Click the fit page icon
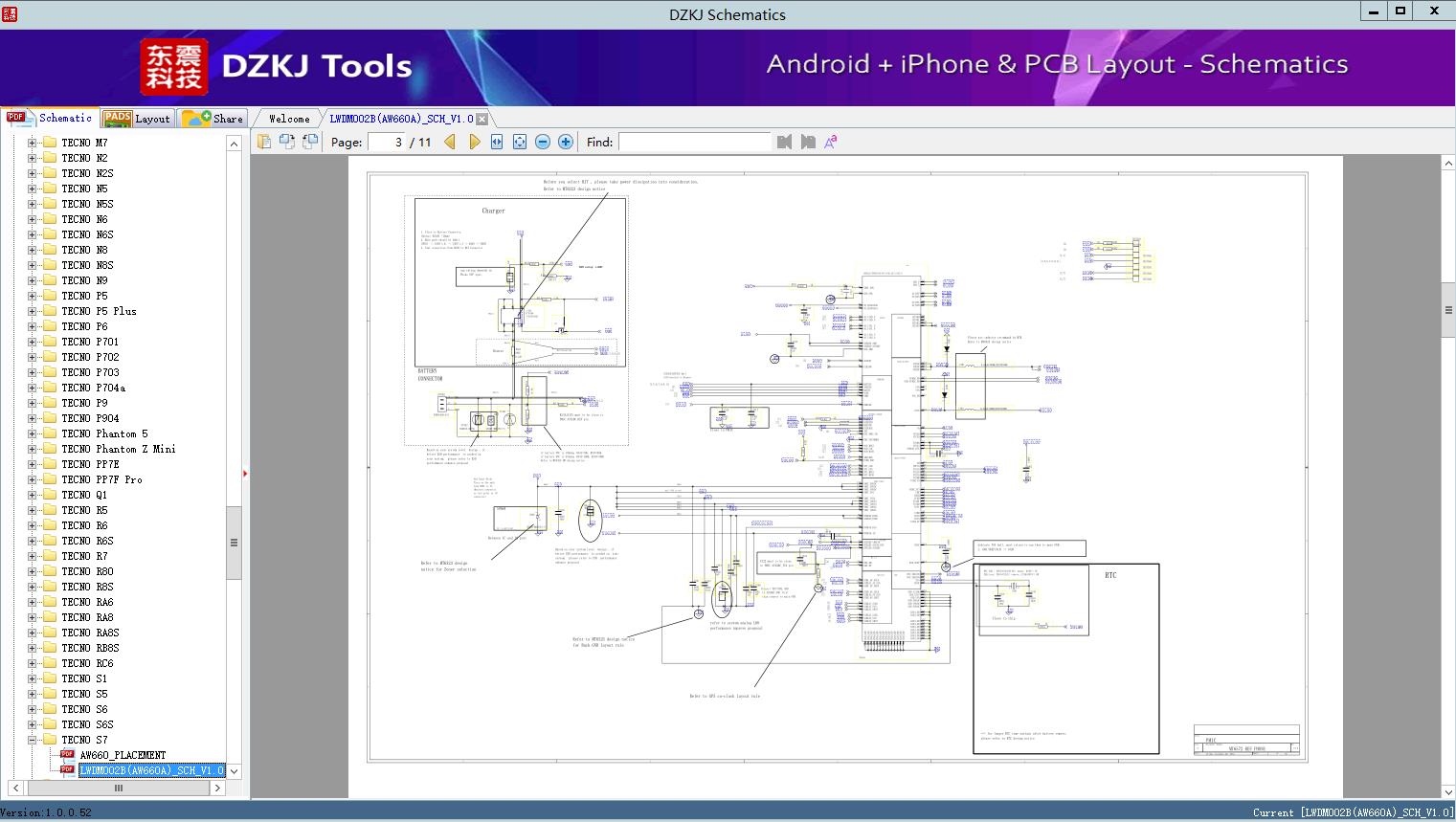The width and height of the screenshot is (1456, 822). tap(520, 142)
